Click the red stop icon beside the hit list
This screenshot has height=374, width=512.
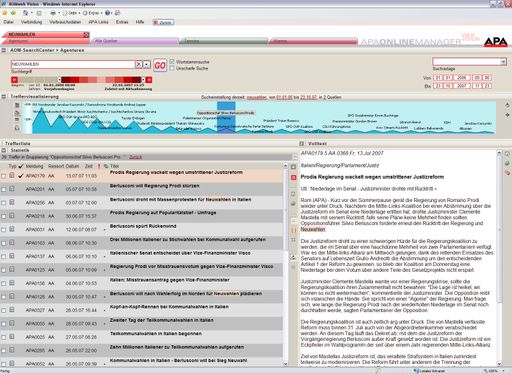click(x=294, y=177)
